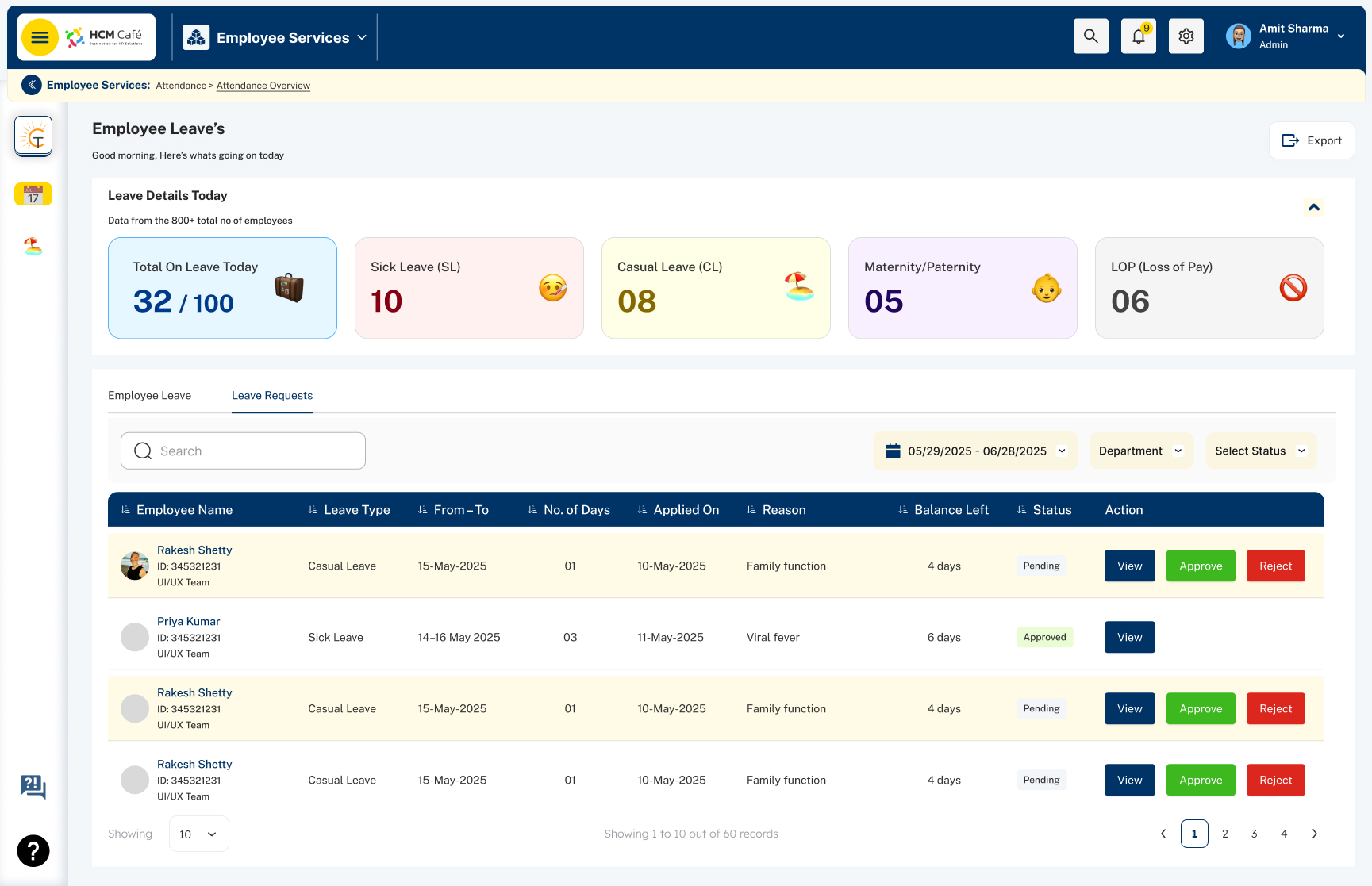Click into the Search input field
The height and width of the screenshot is (886, 1372).
[x=243, y=451]
